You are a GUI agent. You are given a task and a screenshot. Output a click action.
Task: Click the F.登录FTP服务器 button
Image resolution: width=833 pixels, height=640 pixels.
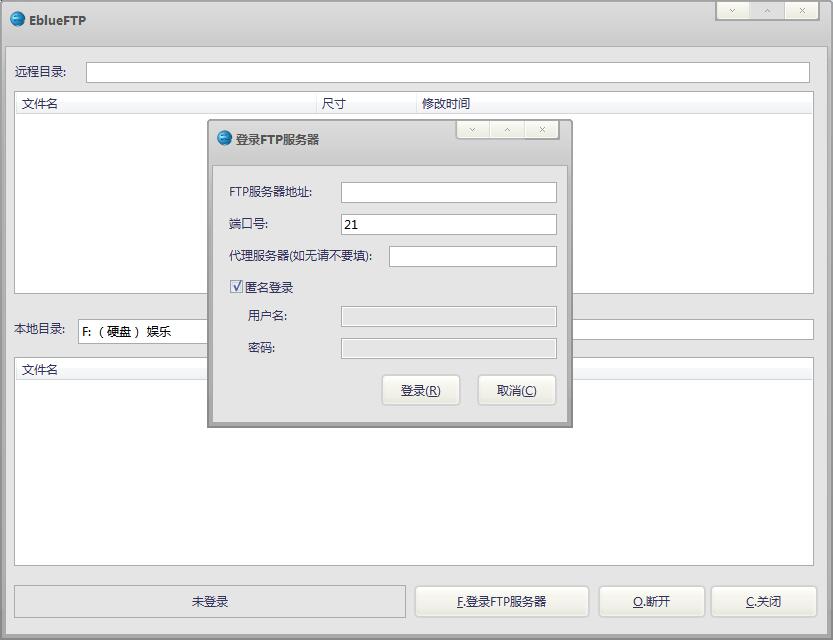click(502, 601)
